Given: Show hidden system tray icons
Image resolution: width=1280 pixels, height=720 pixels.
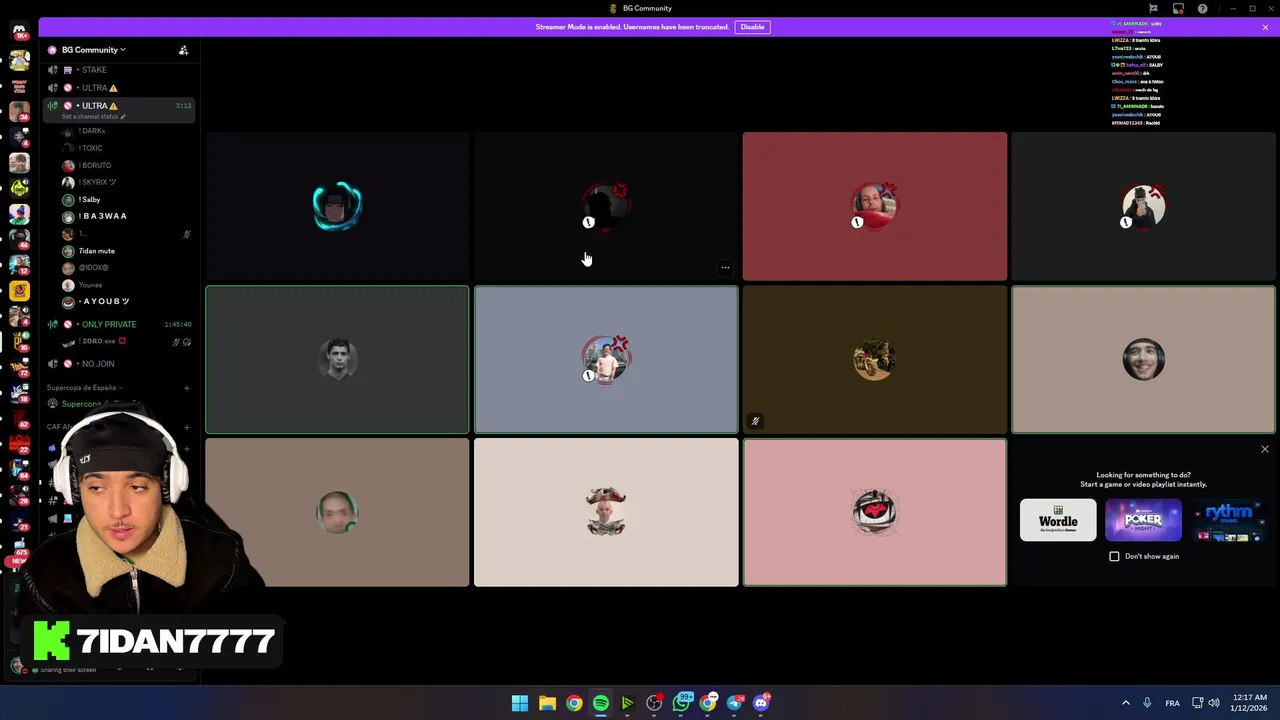Looking at the screenshot, I should pyautogui.click(x=1126, y=703).
